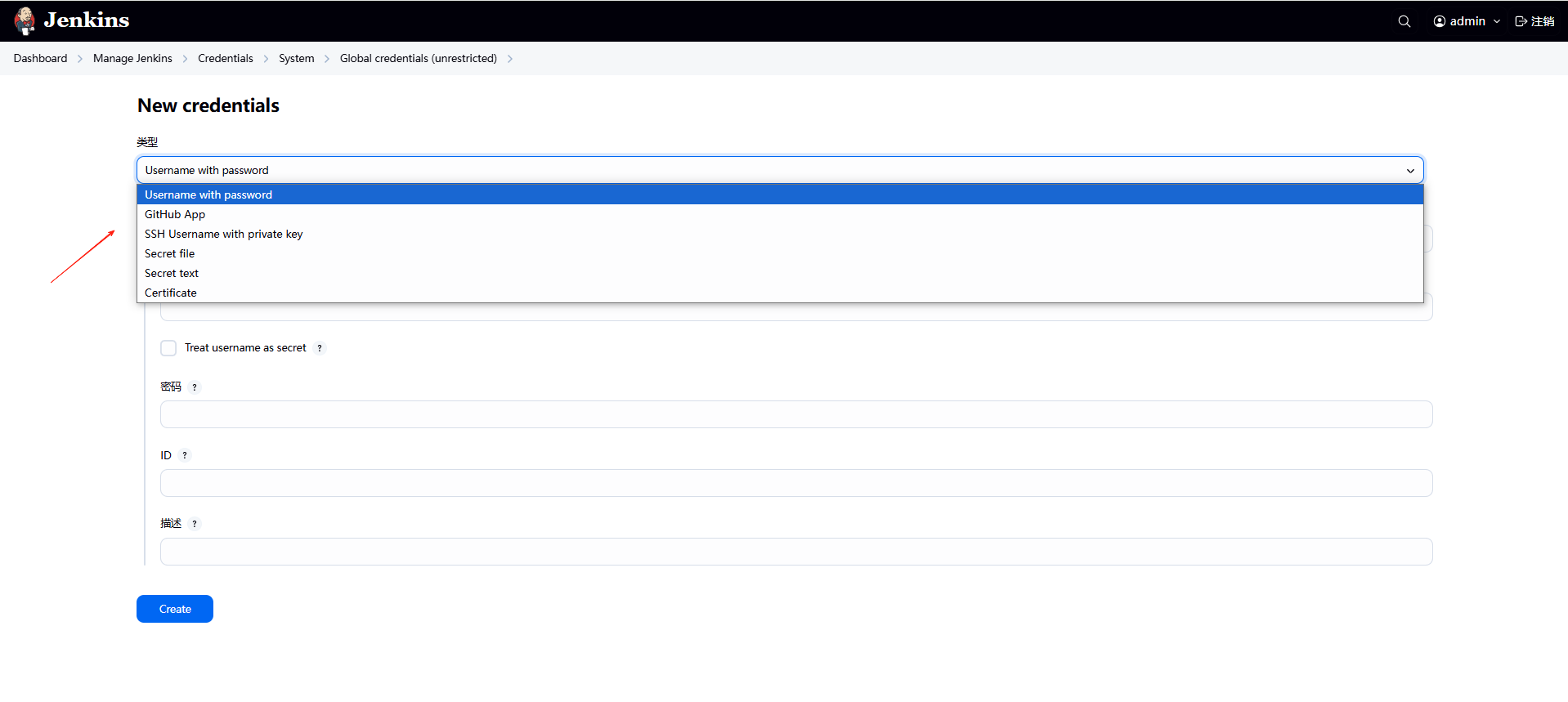Click the logout icon in header
This screenshot has width=1568, height=702.
[x=1521, y=21]
